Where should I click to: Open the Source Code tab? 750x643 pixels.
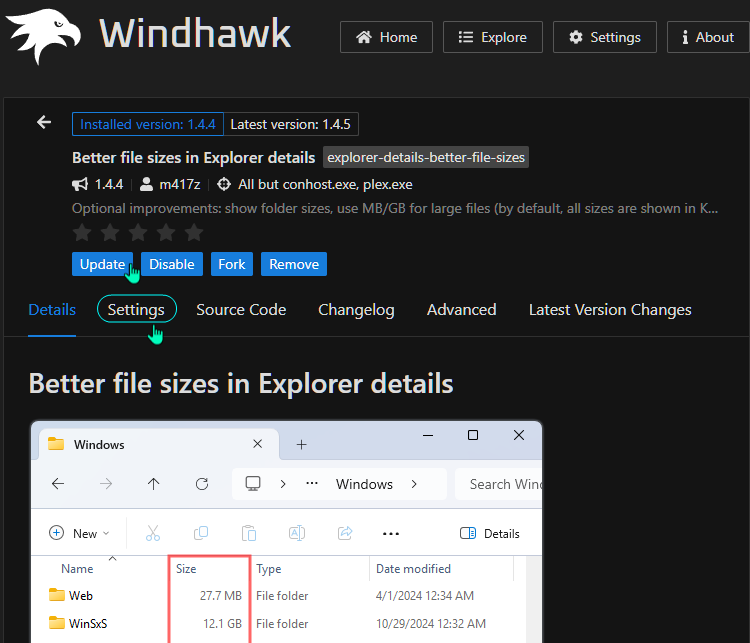pyautogui.click(x=241, y=310)
